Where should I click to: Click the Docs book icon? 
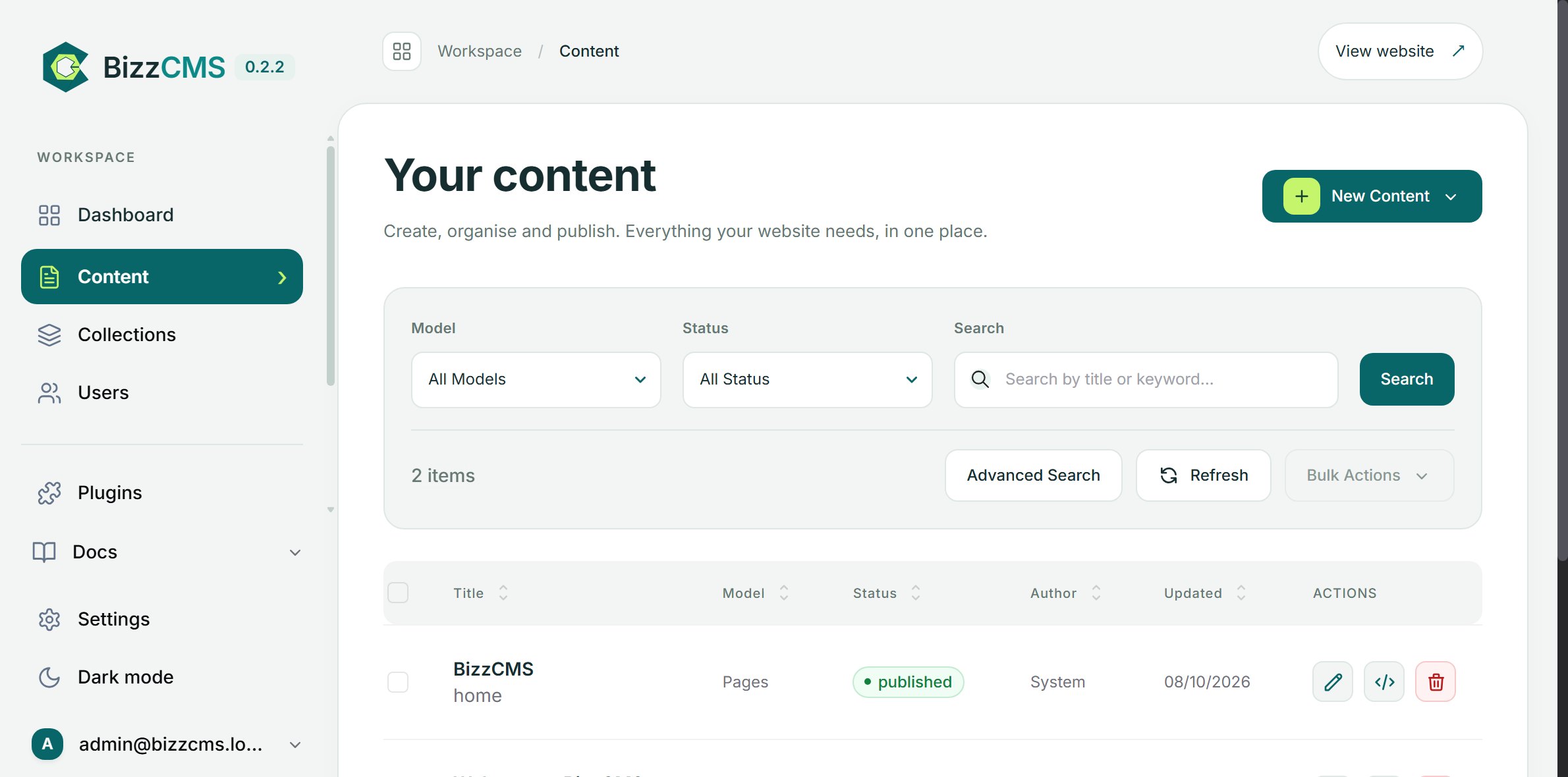(44, 552)
